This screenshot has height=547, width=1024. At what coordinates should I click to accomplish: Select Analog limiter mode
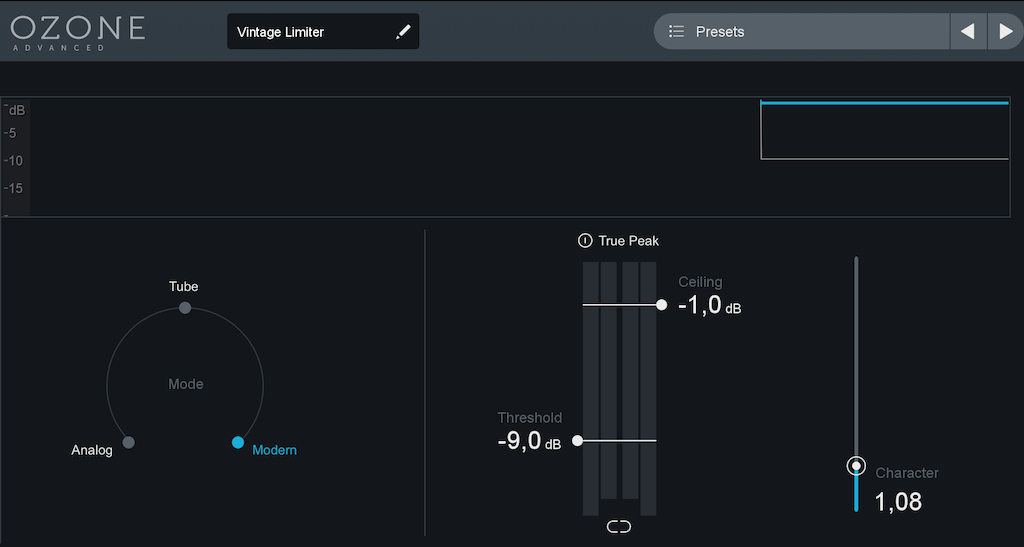coord(128,442)
